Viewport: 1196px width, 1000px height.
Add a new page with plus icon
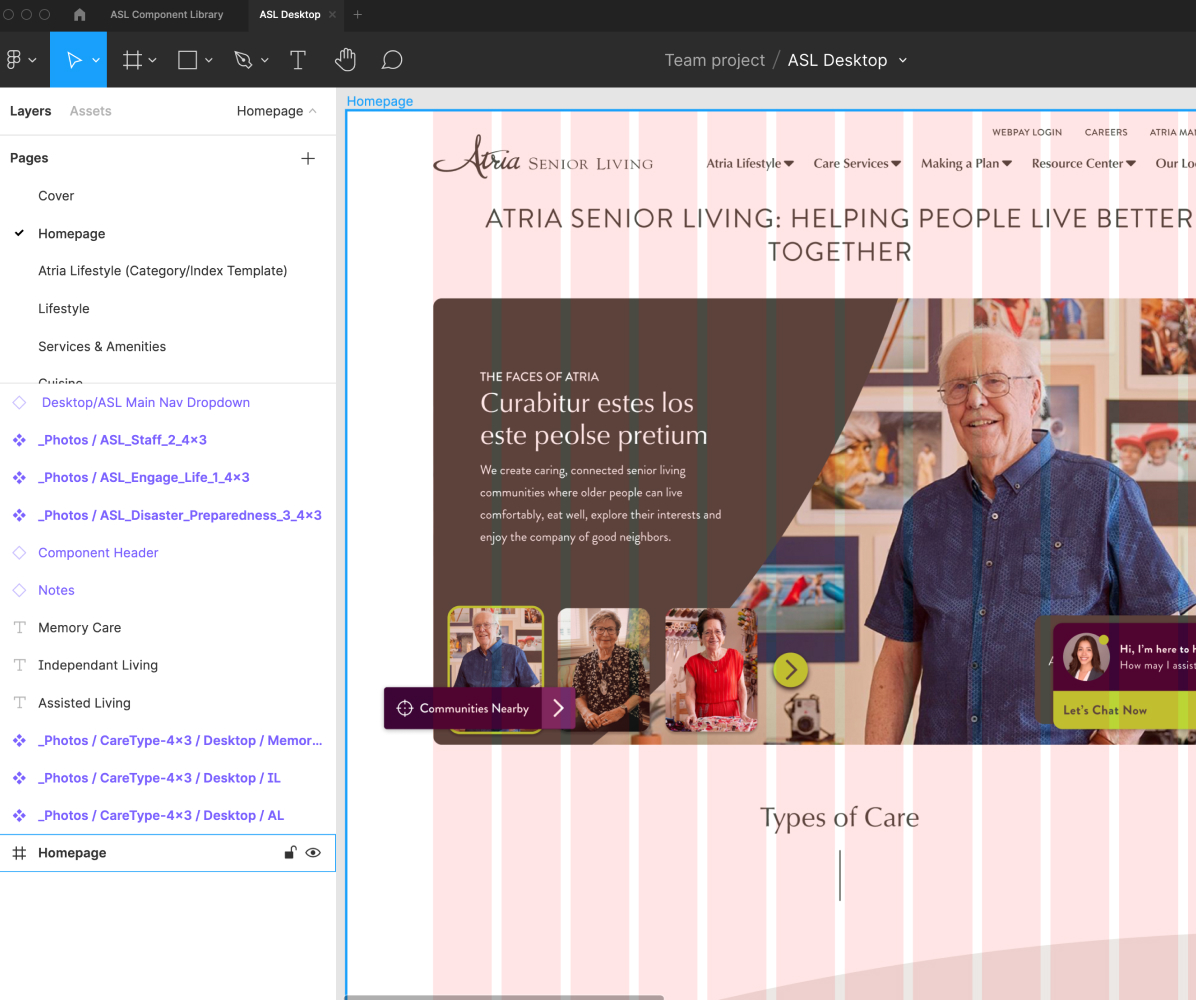point(308,158)
